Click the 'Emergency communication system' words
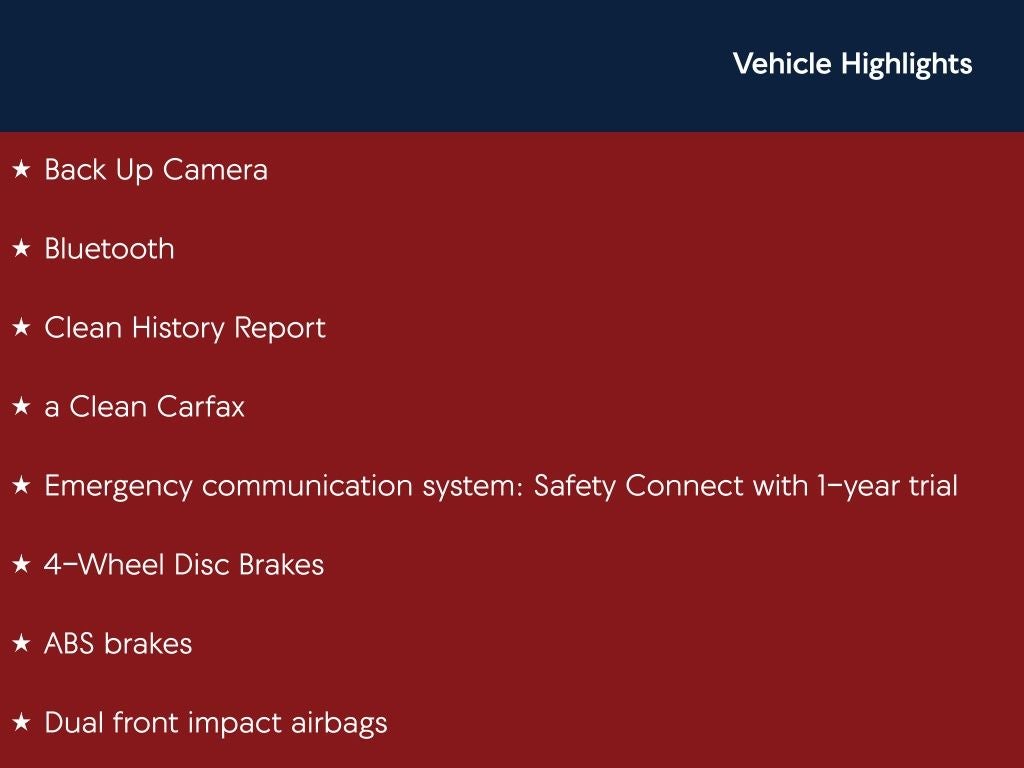 point(282,486)
